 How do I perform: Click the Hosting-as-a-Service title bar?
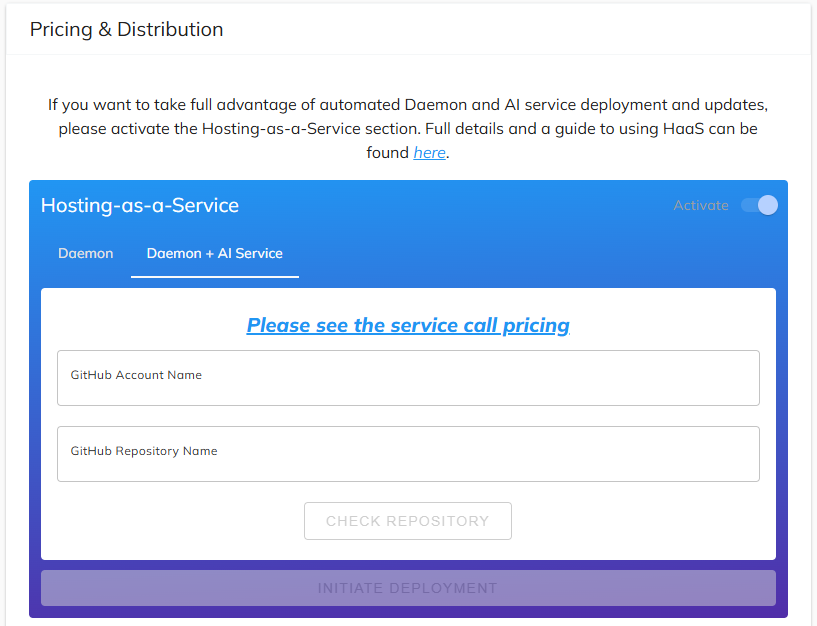click(x=139, y=205)
